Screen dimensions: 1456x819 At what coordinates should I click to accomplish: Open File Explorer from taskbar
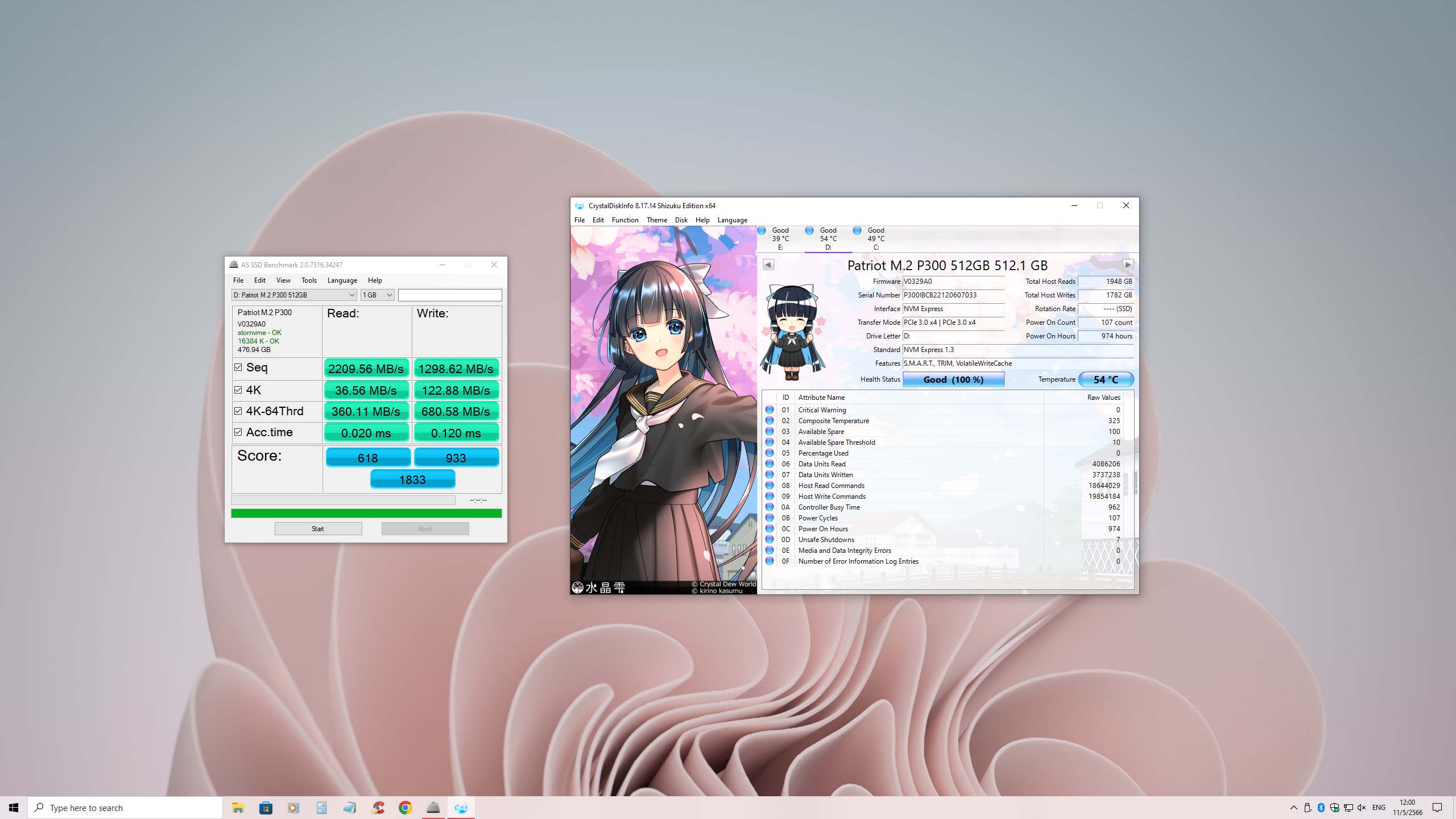(x=238, y=808)
